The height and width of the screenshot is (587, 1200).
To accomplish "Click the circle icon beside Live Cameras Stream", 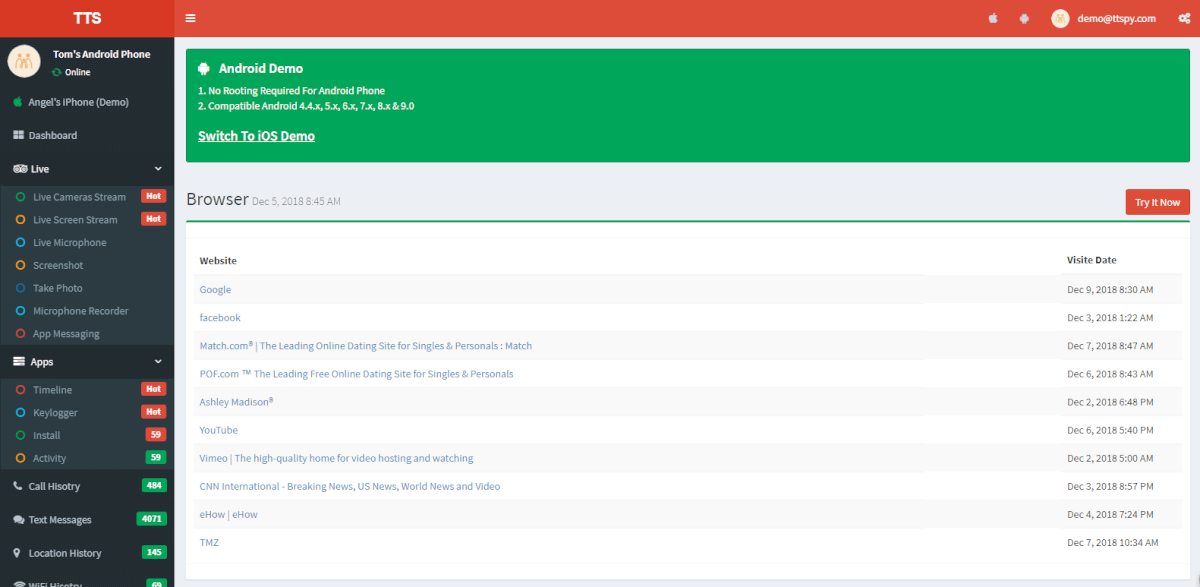I will (21, 197).
